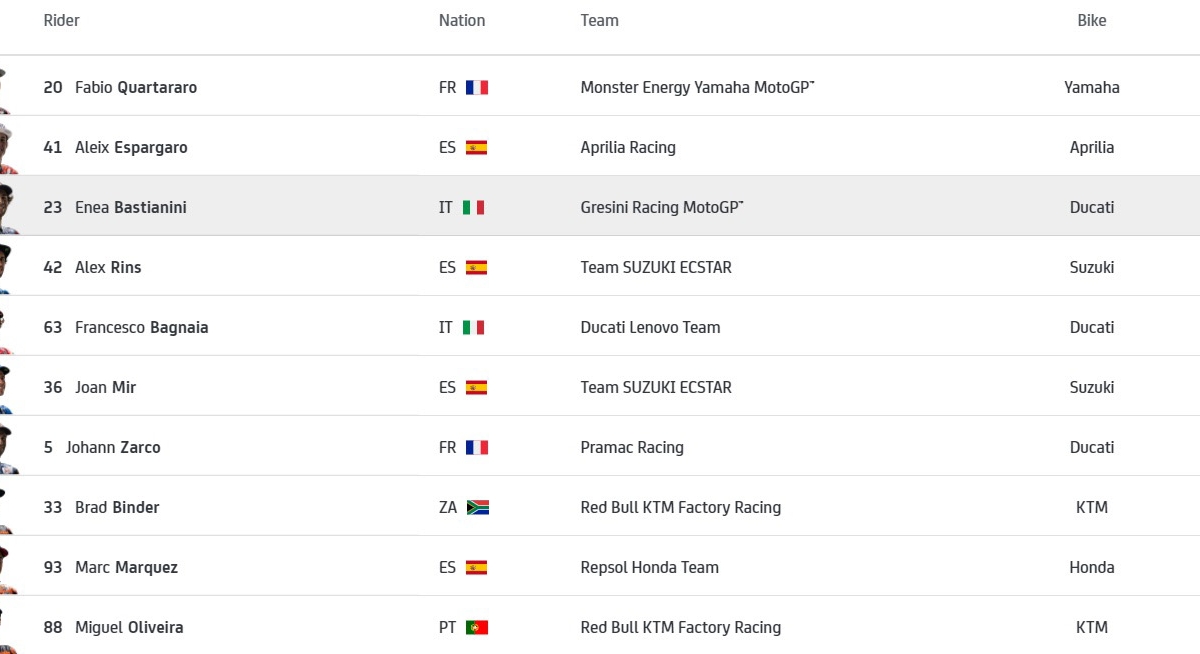
Task: Click Gresini Racing MotoGP team name
Action: point(661,208)
